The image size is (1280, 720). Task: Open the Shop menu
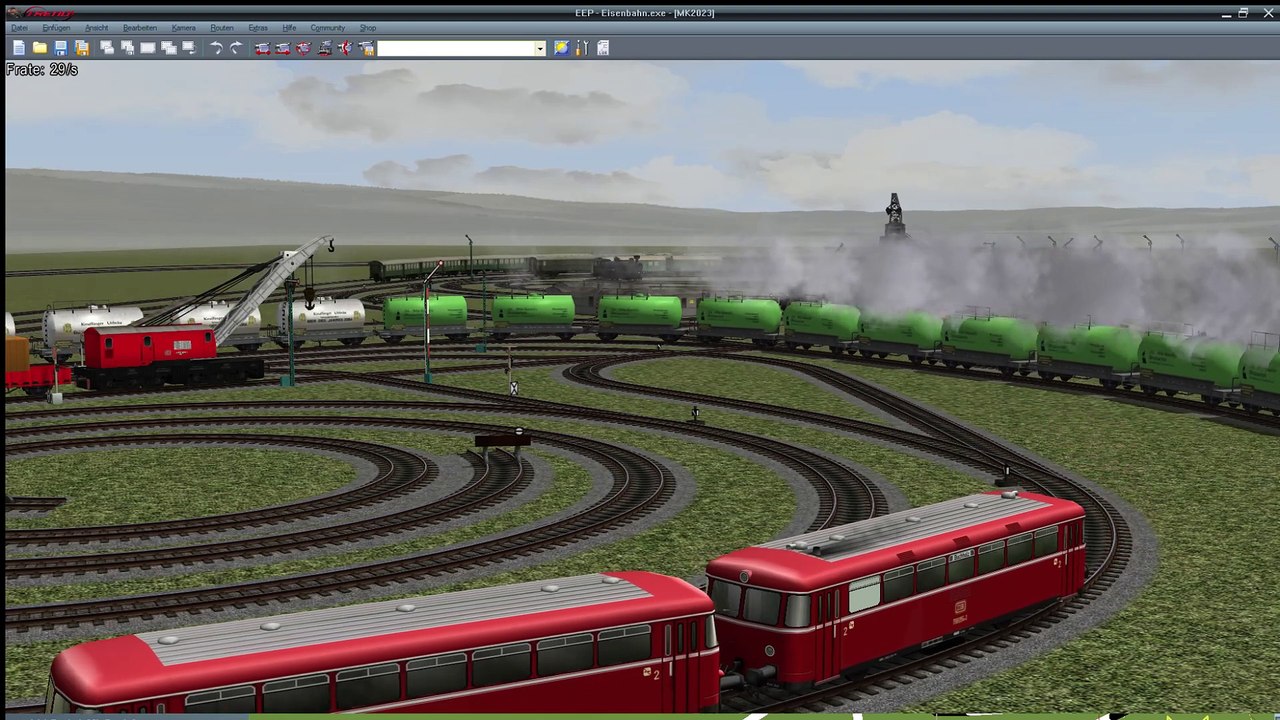click(368, 28)
